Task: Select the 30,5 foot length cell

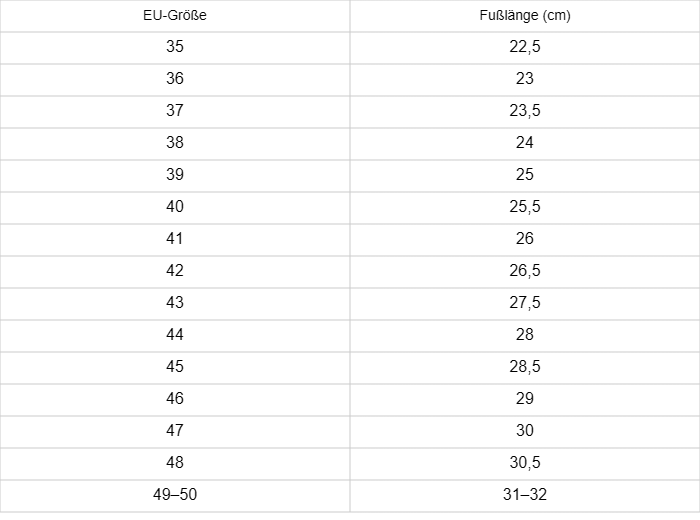Action: point(525,463)
